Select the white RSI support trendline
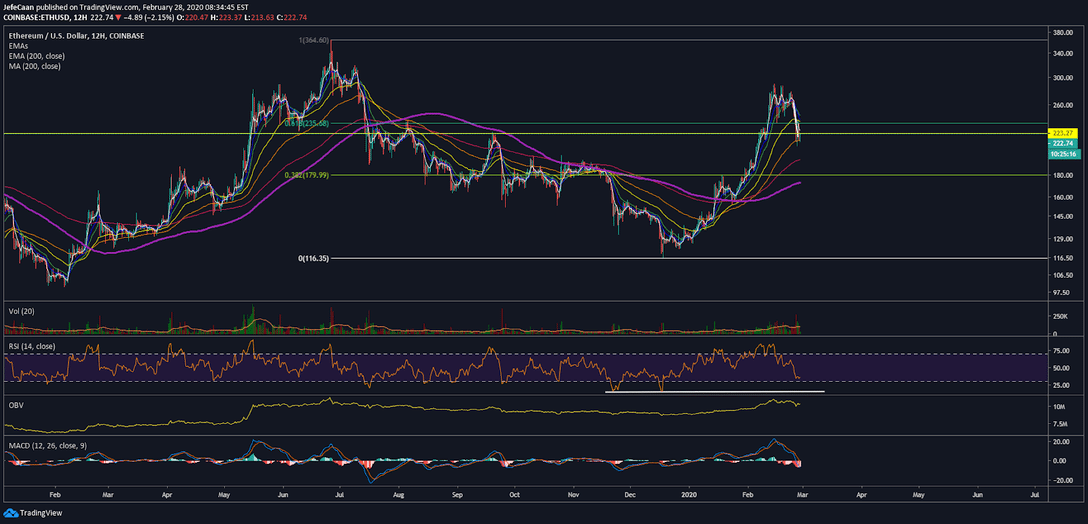 click(x=715, y=392)
